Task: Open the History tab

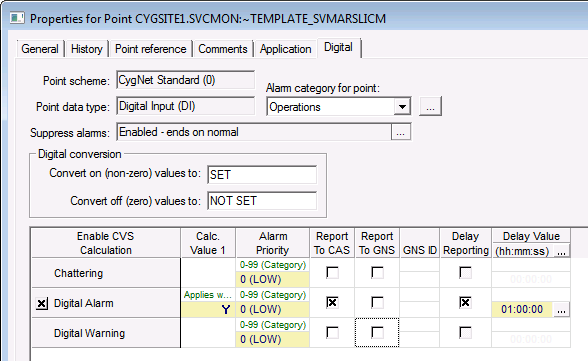Action: 87,49
